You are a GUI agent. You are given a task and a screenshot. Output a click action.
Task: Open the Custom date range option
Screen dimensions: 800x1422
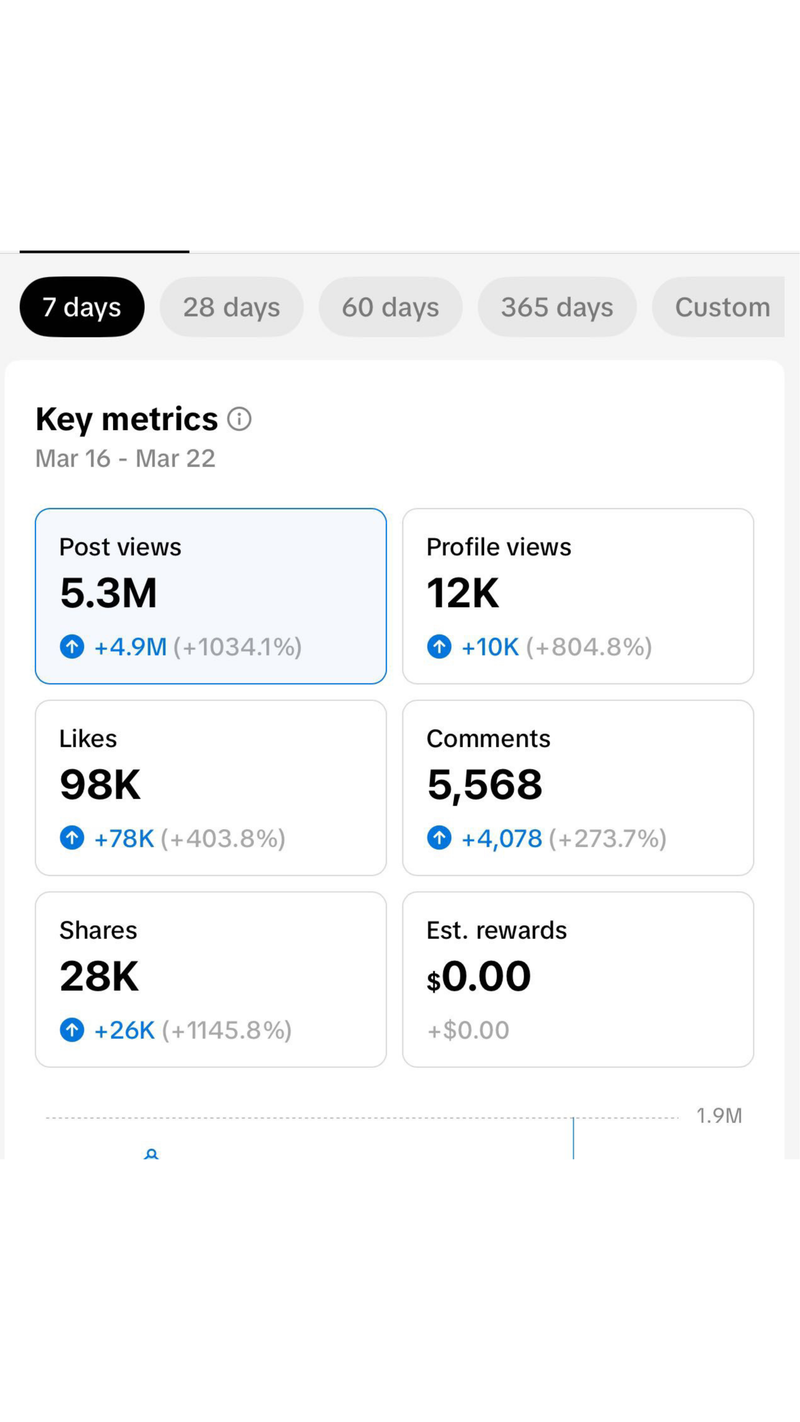720,307
